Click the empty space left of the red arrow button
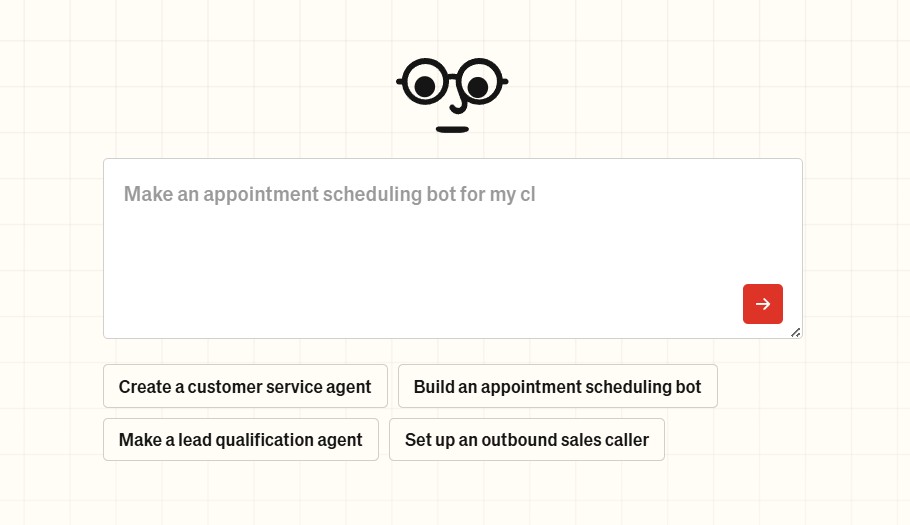Image resolution: width=910 pixels, height=525 pixels. pos(650,304)
